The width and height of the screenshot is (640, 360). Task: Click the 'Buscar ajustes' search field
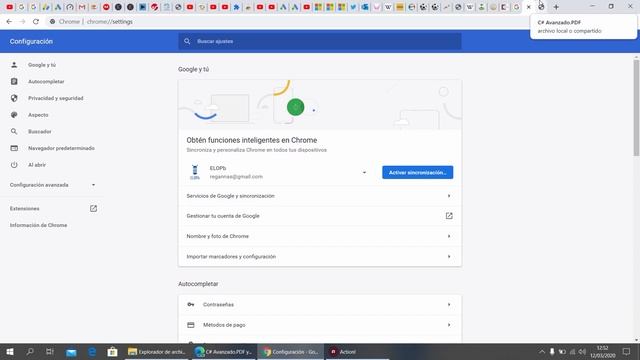320,41
